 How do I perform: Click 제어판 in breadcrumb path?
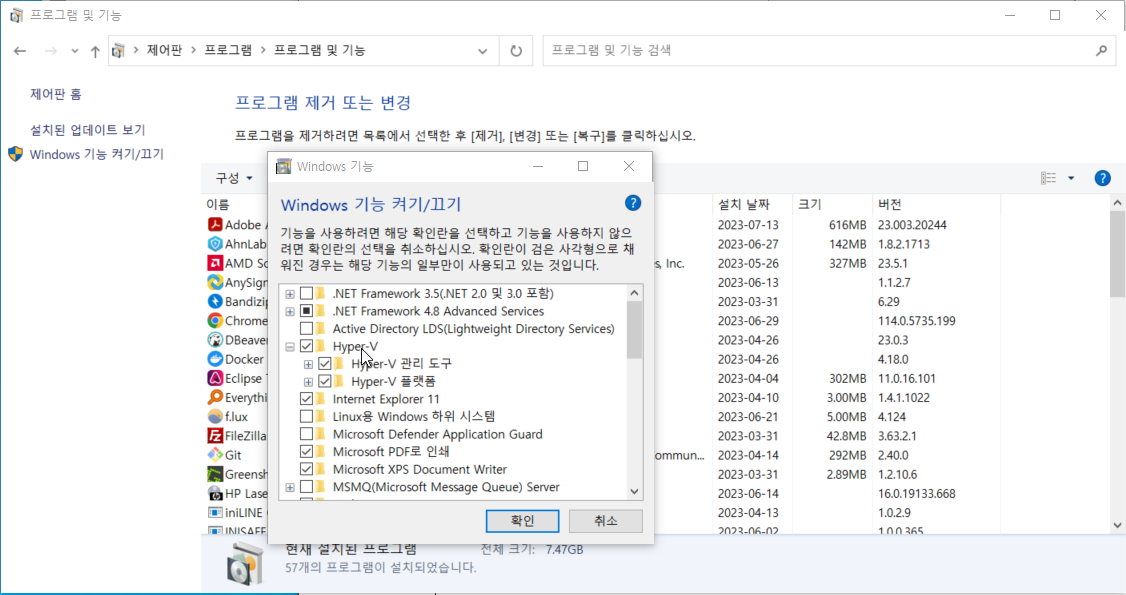(164, 50)
